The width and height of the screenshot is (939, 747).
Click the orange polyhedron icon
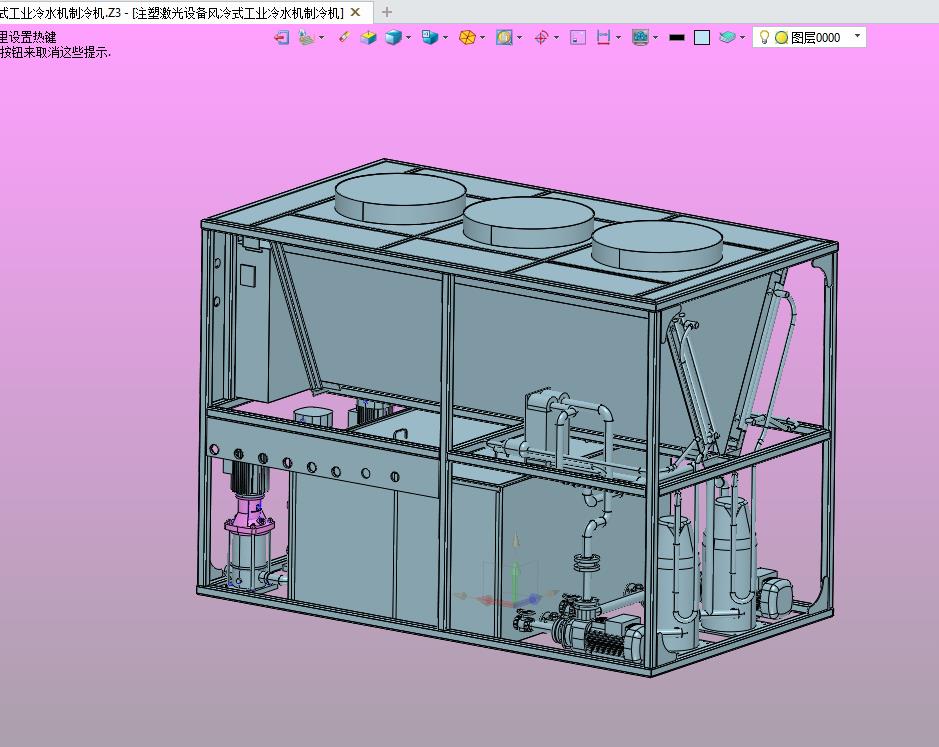(467, 38)
